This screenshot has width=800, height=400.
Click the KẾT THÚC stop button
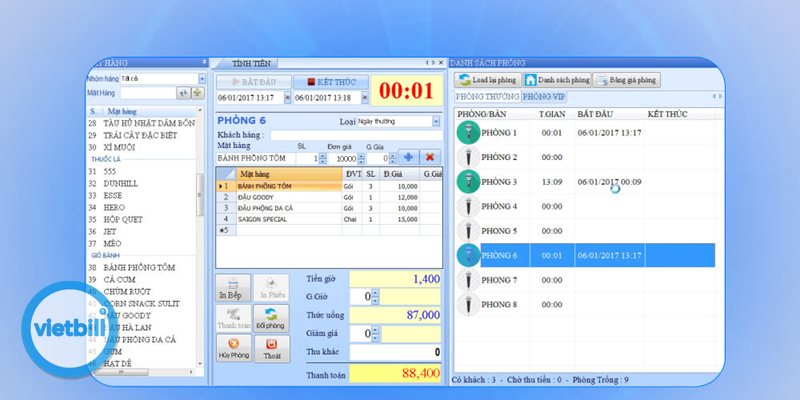[331, 82]
